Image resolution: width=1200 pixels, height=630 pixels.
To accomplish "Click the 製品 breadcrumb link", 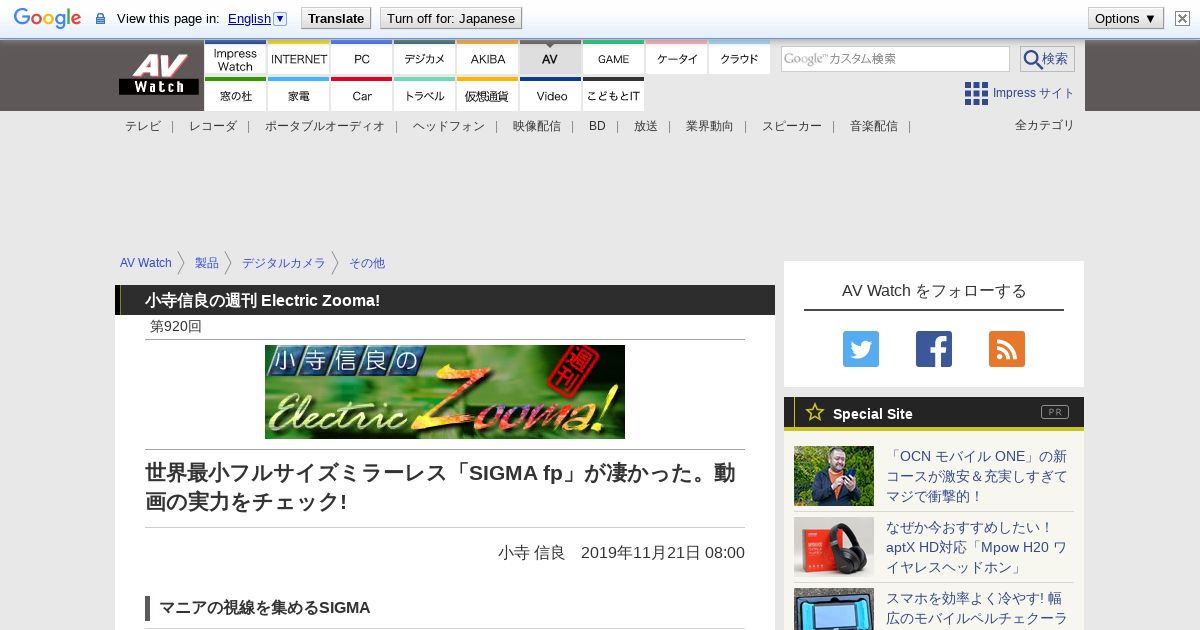I will (207, 263).
